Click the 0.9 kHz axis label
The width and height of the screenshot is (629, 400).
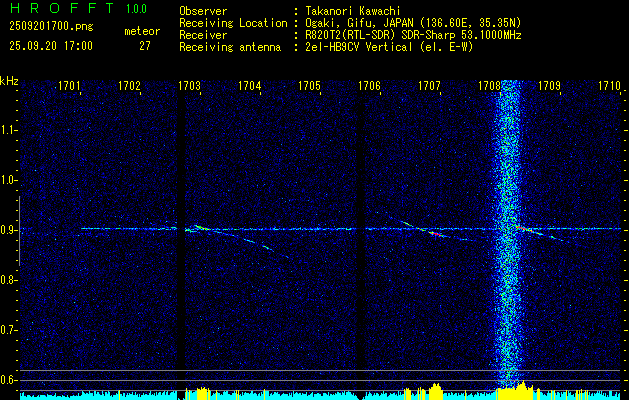tap(7, 230)
